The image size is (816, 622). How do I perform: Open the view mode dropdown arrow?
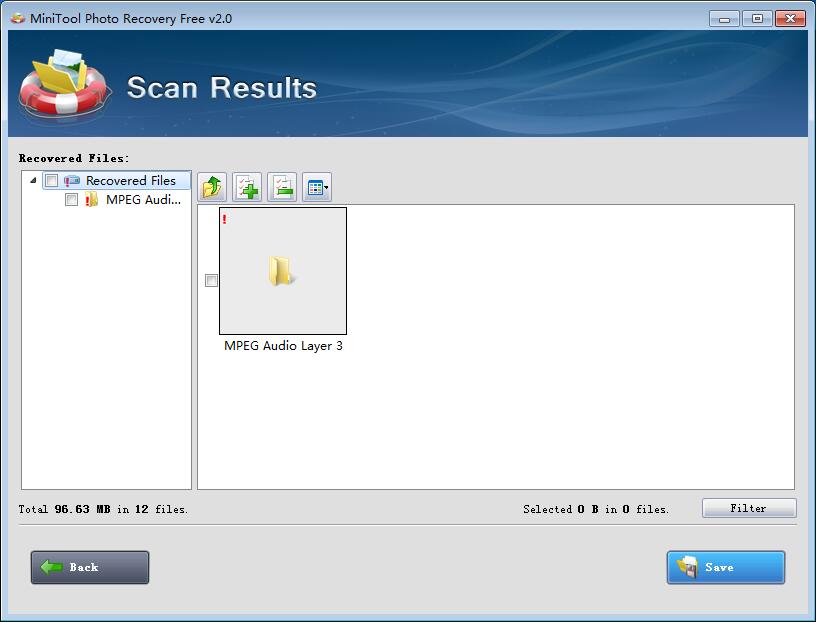[x=327, y=189]
